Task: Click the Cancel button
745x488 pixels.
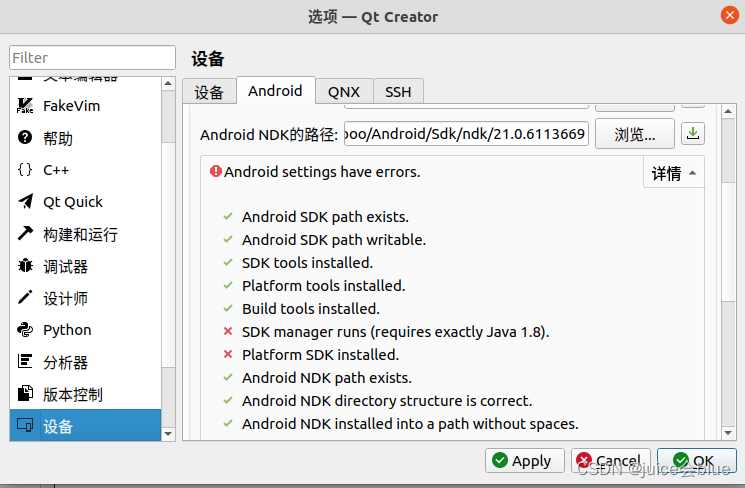Action: (x=611, y=460)
